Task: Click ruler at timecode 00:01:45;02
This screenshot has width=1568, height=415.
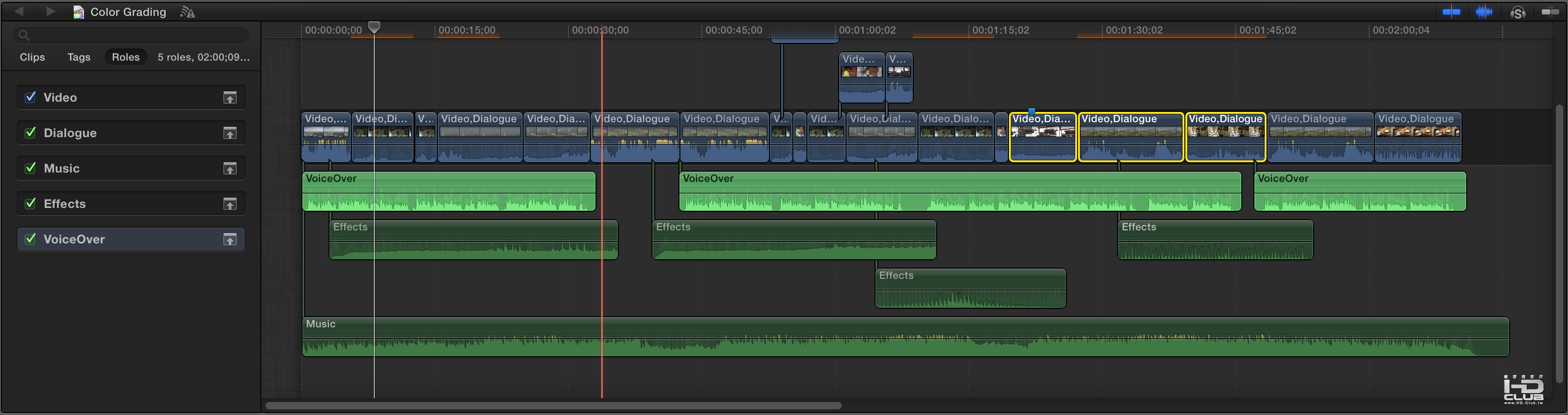Action: point(1268,30)
